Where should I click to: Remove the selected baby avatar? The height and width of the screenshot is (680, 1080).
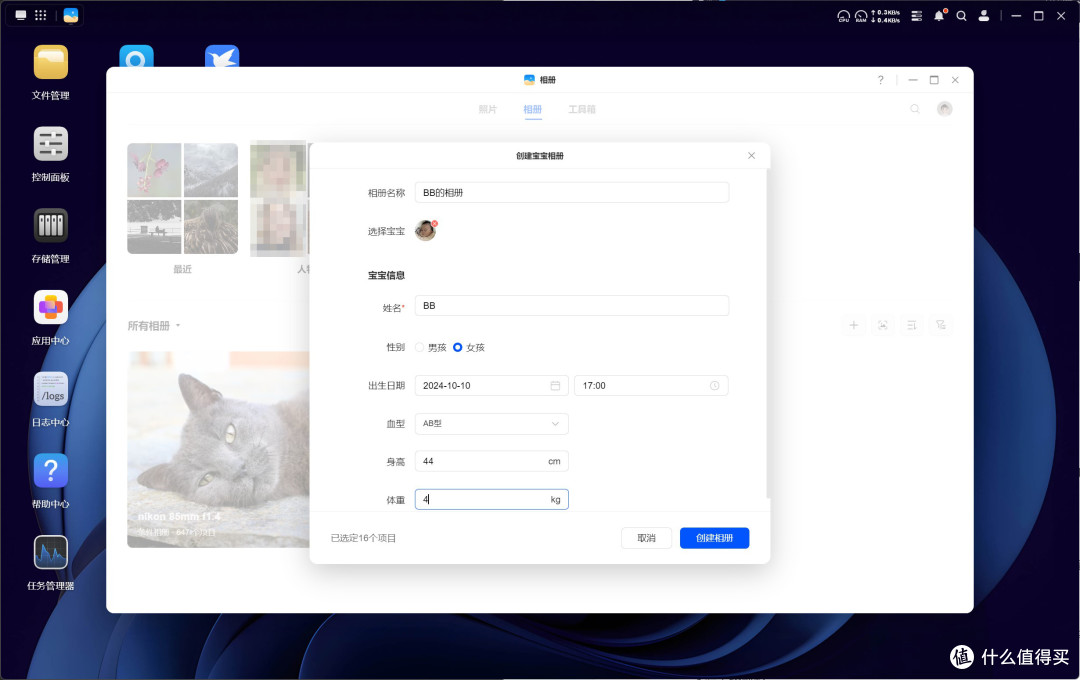[435, 223]
